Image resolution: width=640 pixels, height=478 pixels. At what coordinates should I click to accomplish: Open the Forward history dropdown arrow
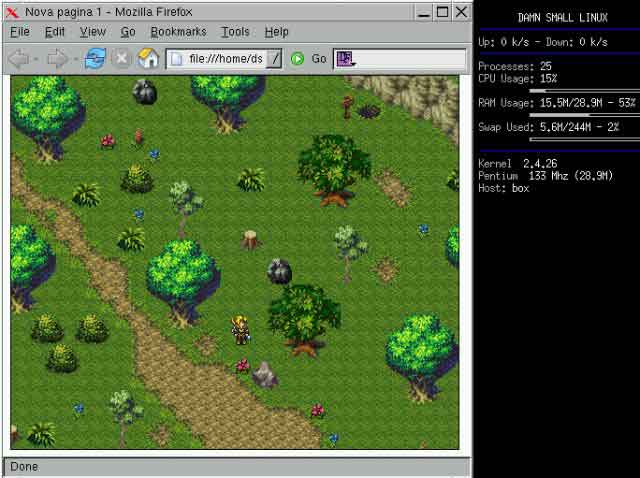pyautogui.click(x=76, y=60)
